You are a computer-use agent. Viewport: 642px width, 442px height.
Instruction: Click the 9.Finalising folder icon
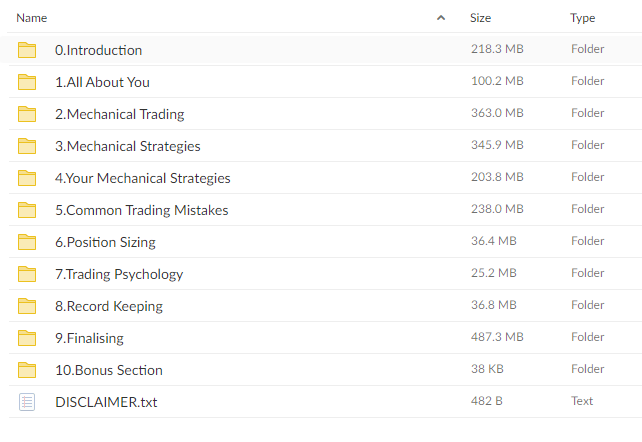tap(27, 338)
